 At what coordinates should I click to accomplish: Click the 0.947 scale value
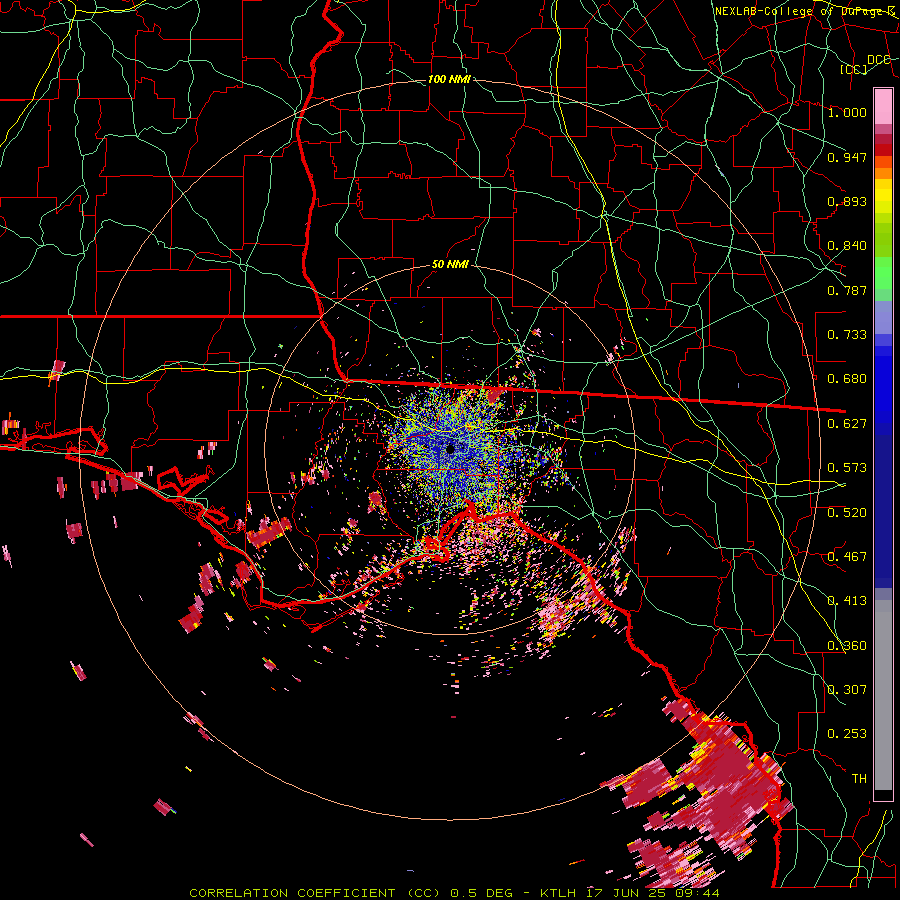coord(847,157)
